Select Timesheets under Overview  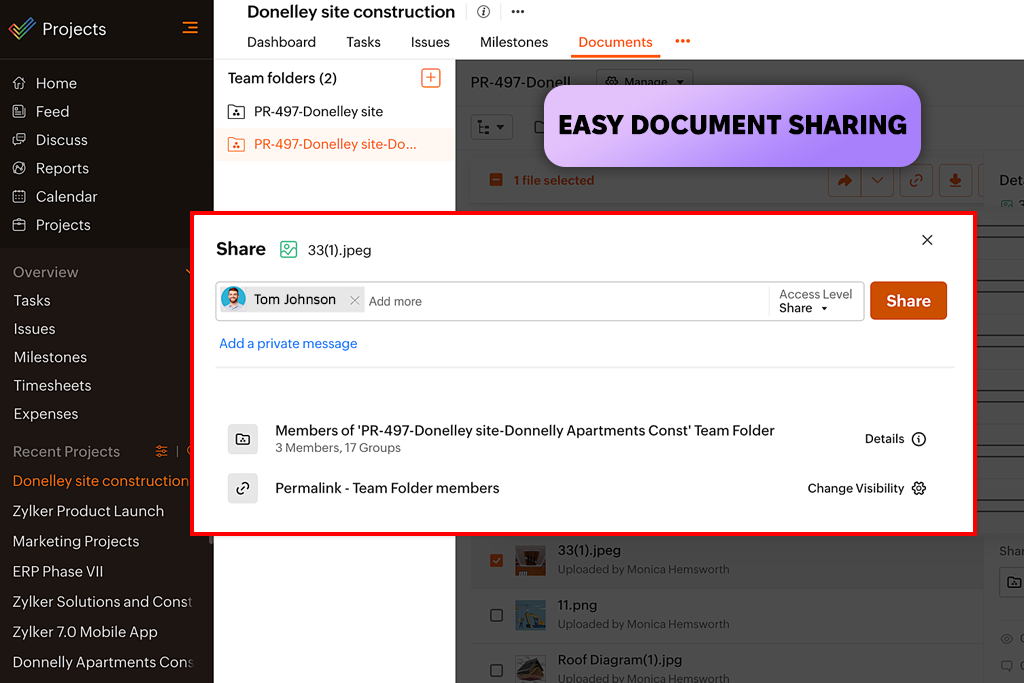coord(52,385)
